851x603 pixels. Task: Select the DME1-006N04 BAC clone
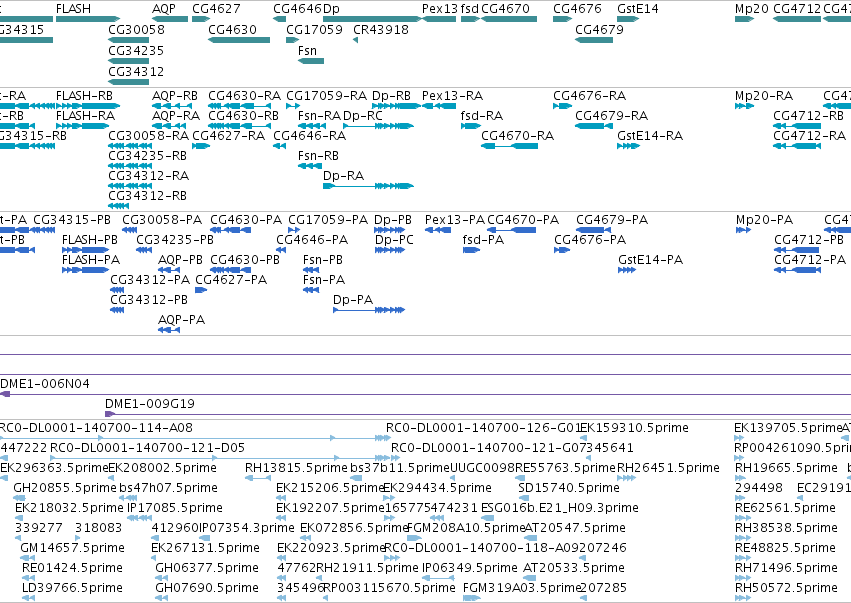point(426,395)
